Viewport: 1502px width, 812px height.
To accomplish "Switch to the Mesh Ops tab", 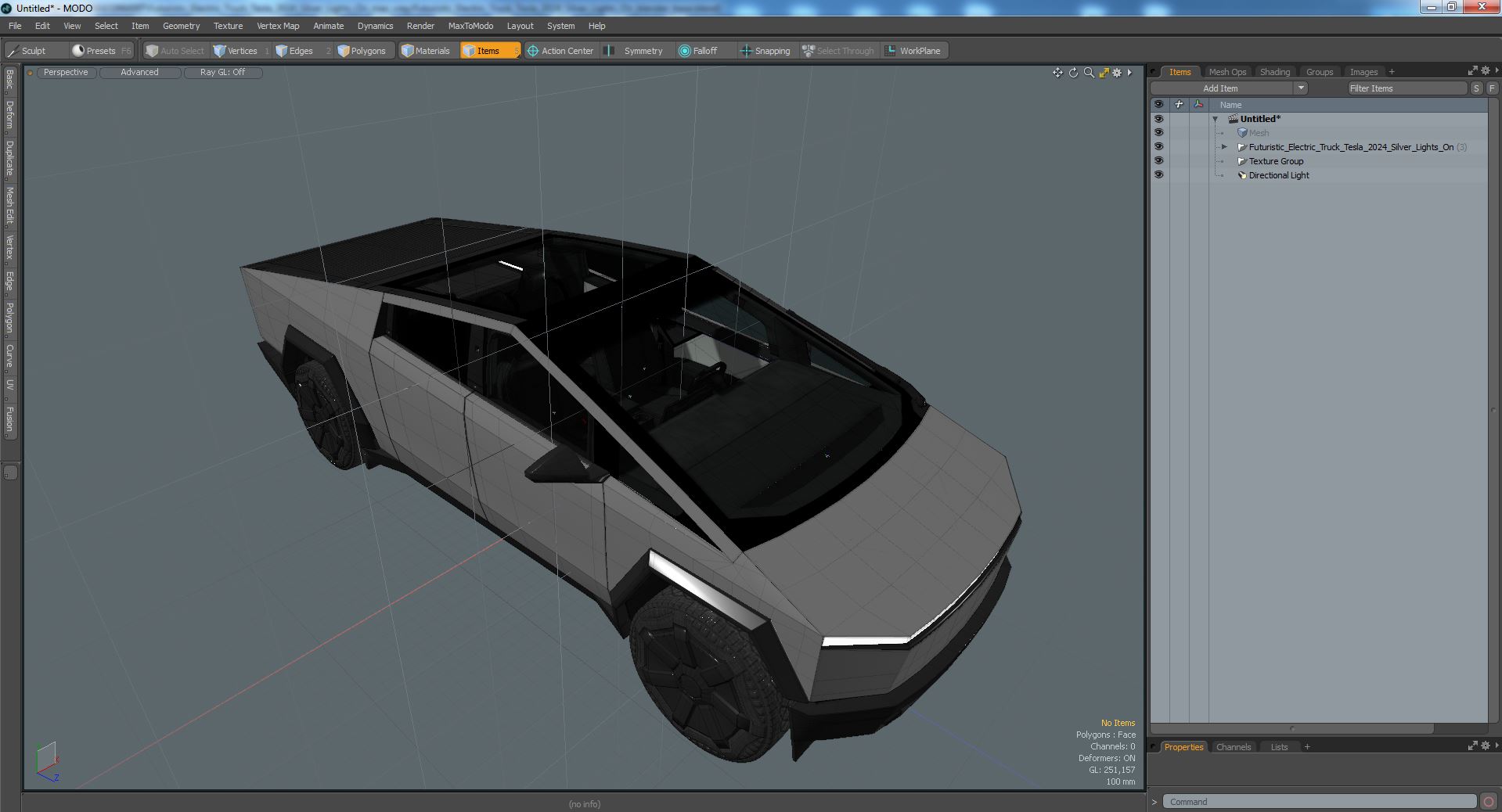I will (1226, 72).
